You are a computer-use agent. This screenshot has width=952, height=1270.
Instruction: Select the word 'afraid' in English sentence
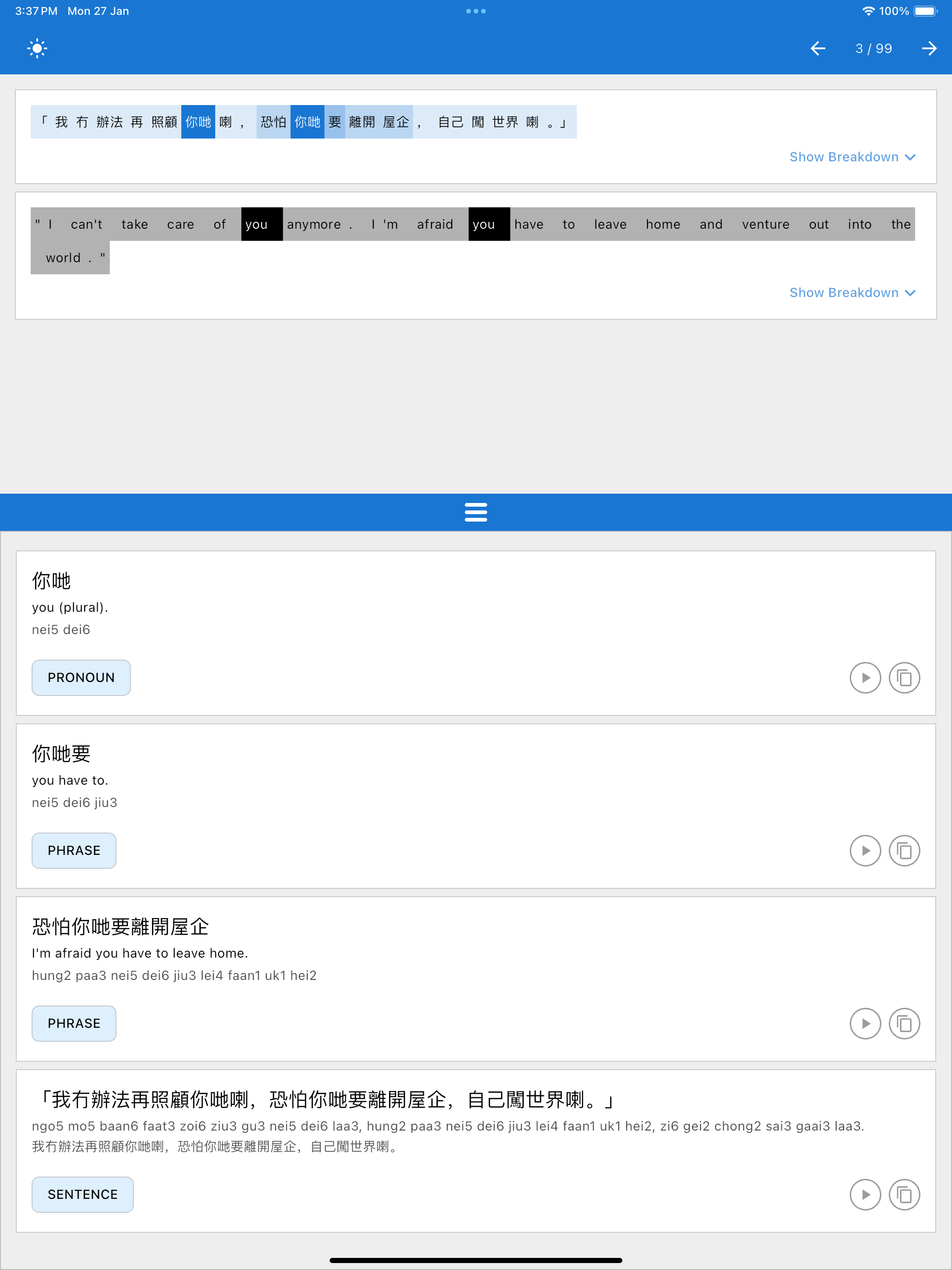pyautogui.click(x=435, y=224)
